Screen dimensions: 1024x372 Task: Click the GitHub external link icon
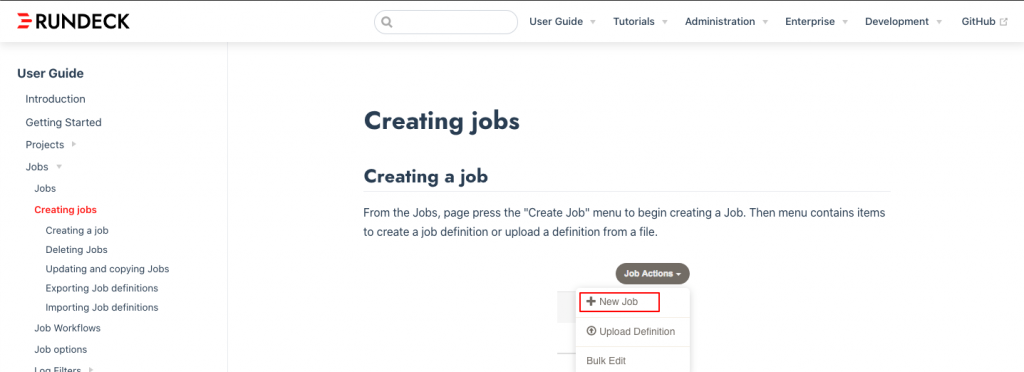(1004, 22)
